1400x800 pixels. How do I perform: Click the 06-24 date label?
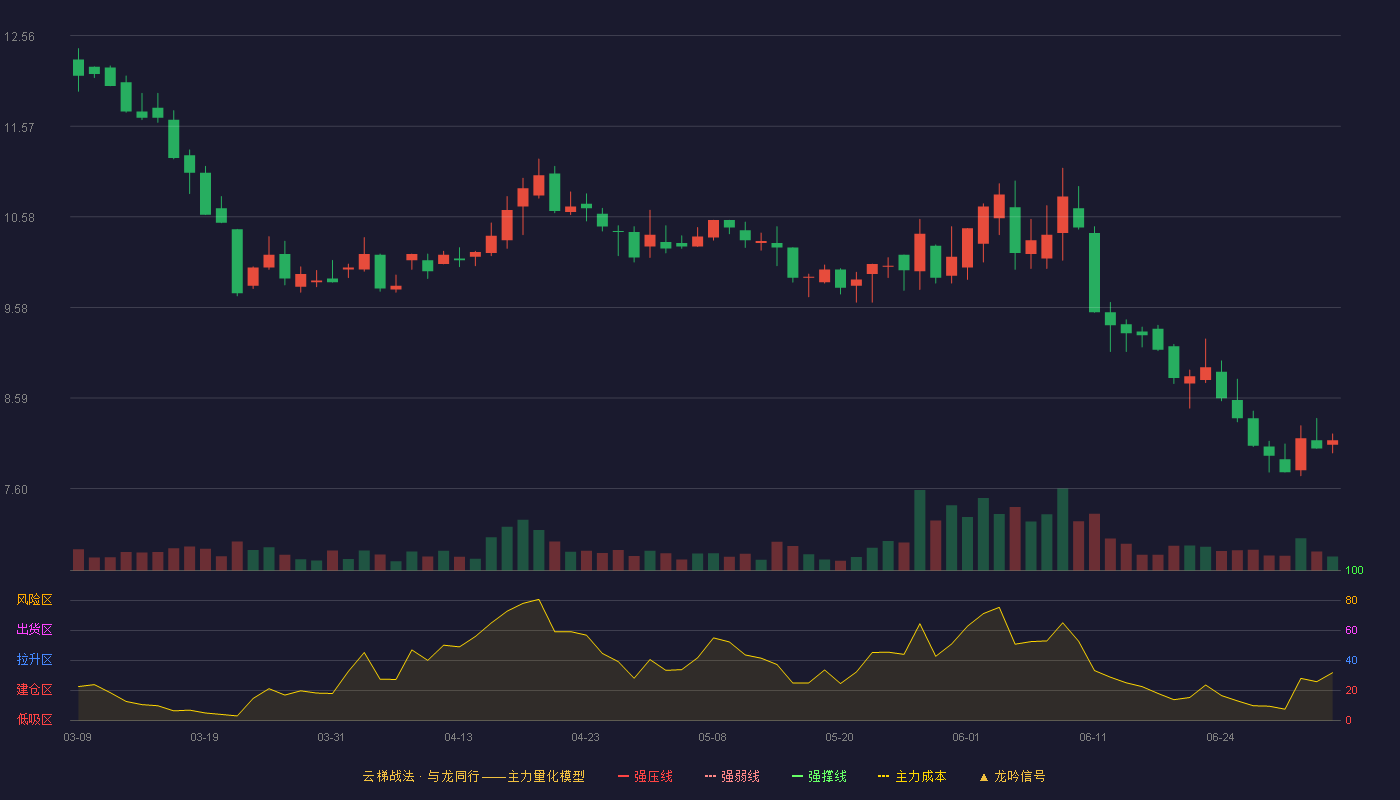[1220, 737]
